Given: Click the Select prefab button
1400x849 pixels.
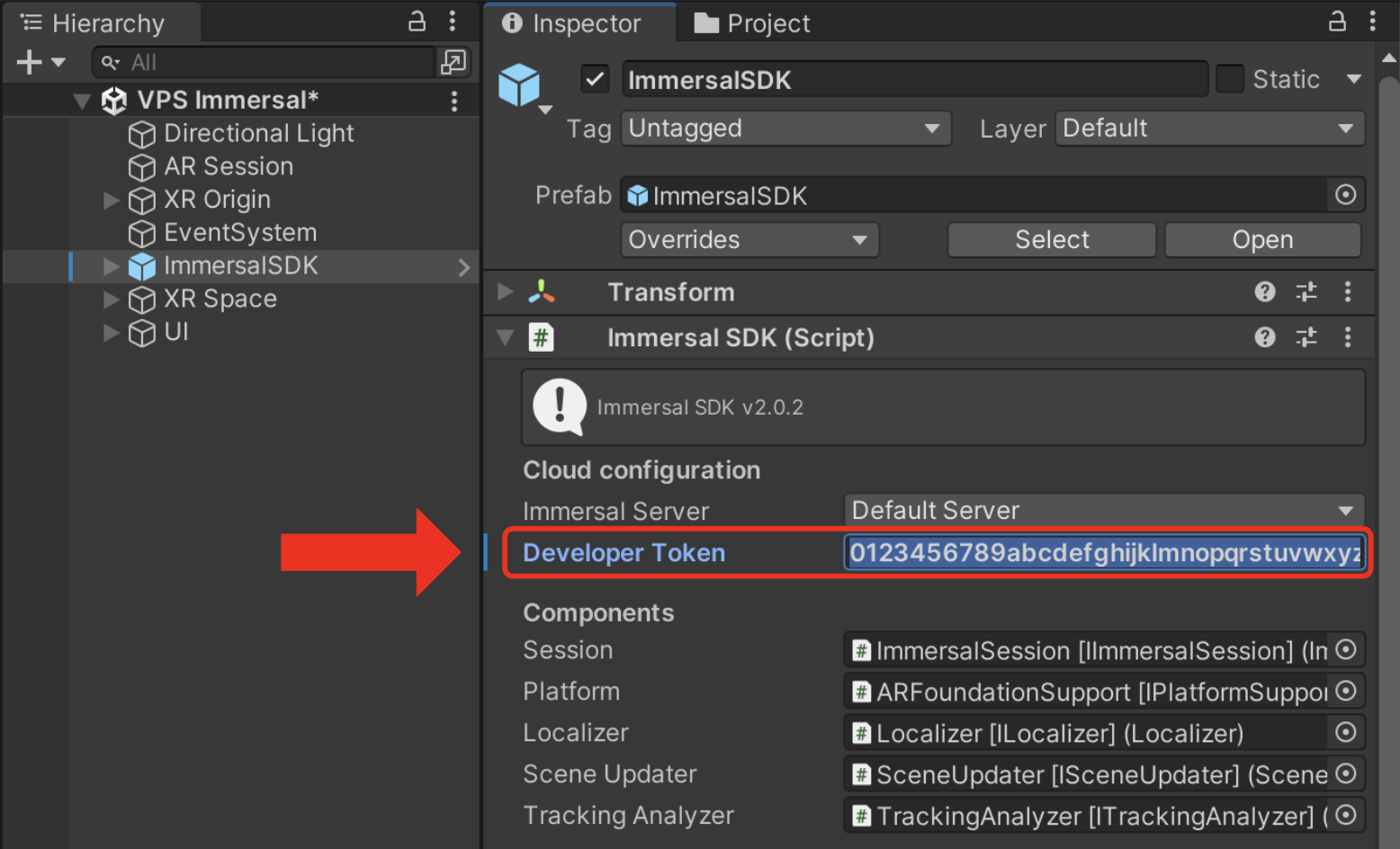Looking at the screenshot, I should click(x=1052, y=240).
